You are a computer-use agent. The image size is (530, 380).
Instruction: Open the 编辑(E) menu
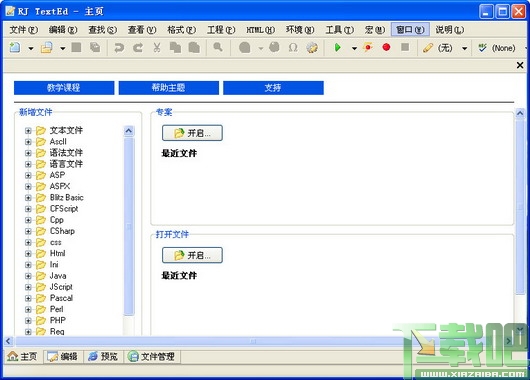tap(63, 30)
